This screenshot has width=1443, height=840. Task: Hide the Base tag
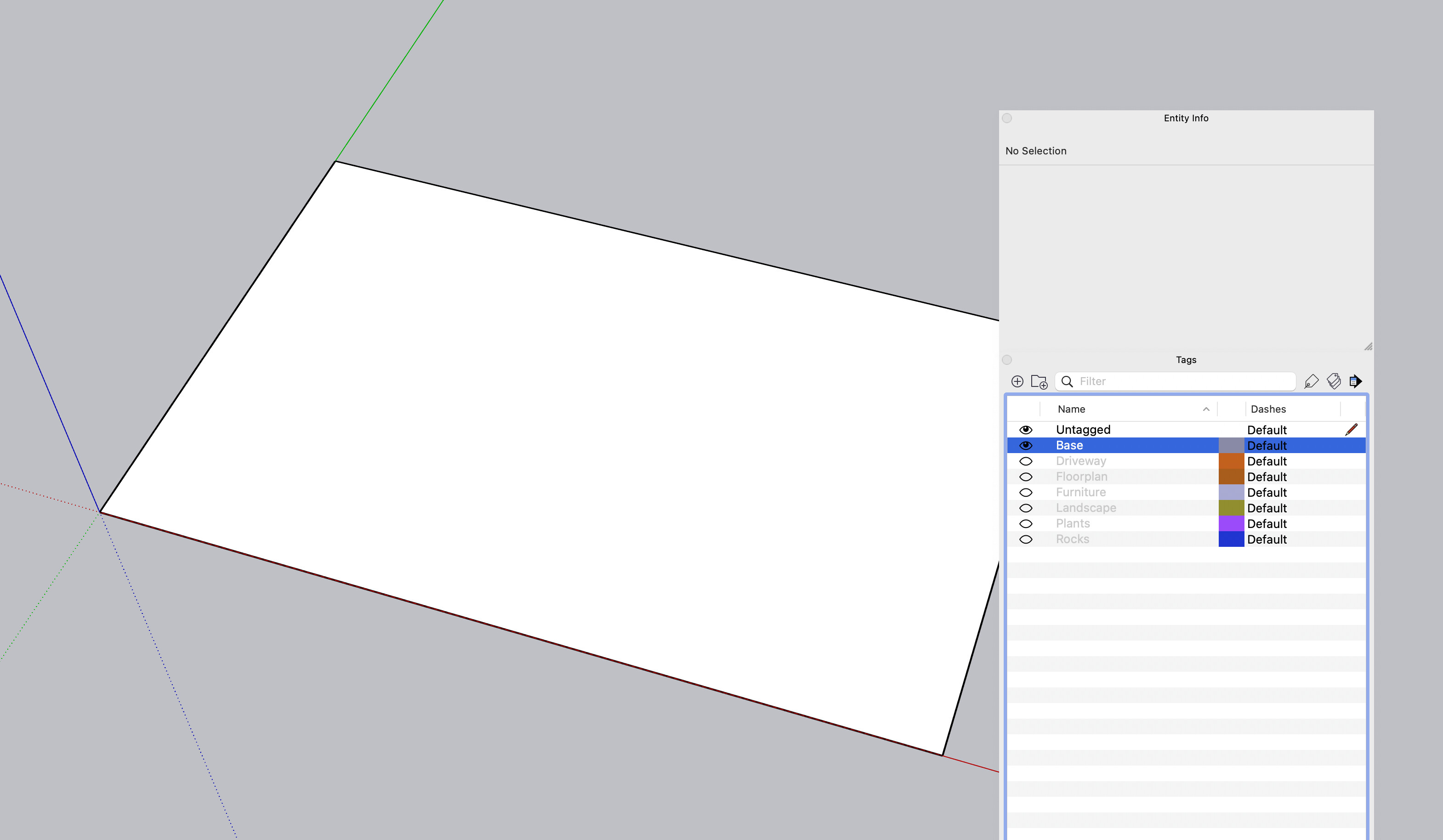click(1026, 445)
